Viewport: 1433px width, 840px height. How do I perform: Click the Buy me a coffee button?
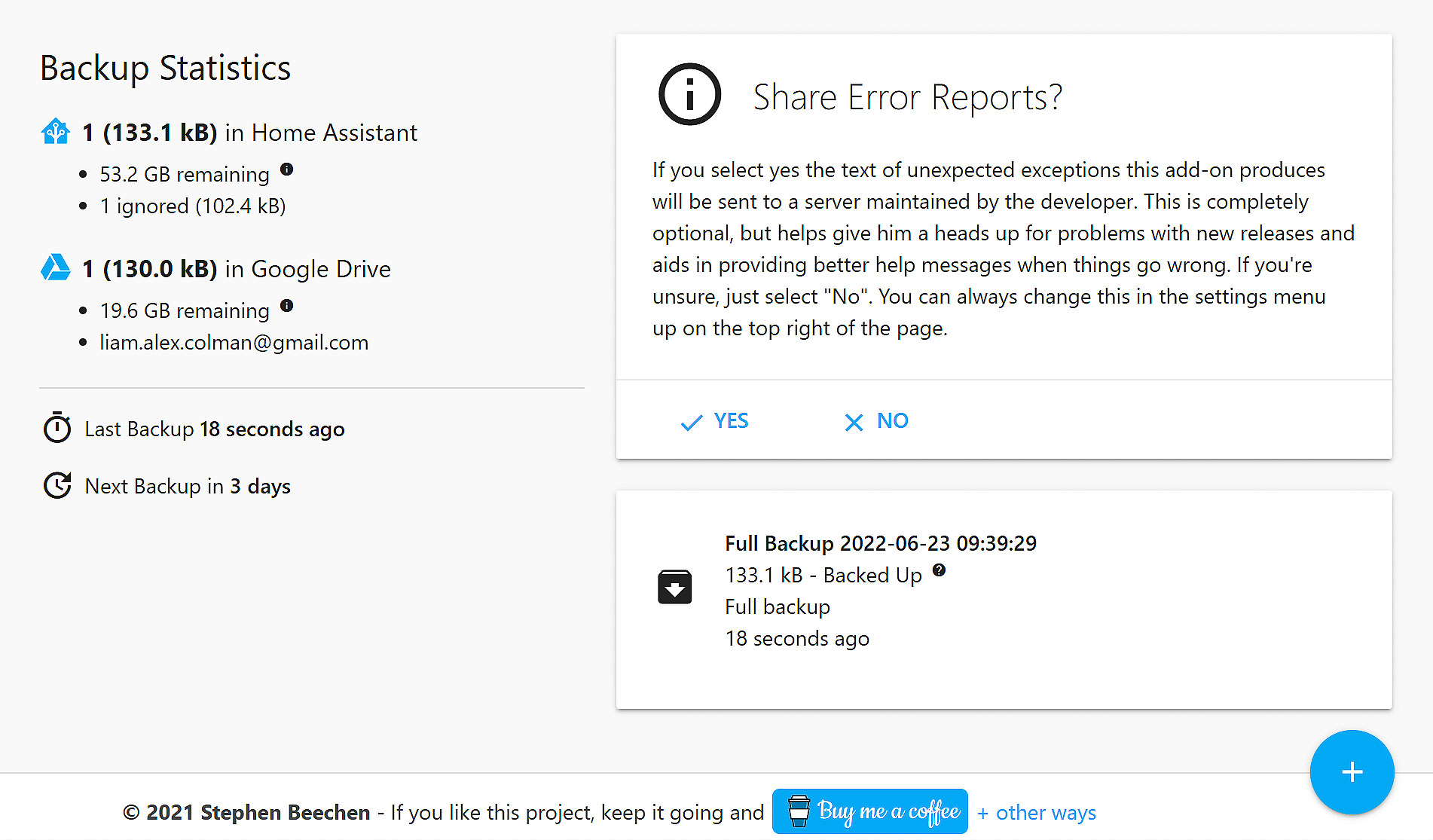[x=870, y=811]
